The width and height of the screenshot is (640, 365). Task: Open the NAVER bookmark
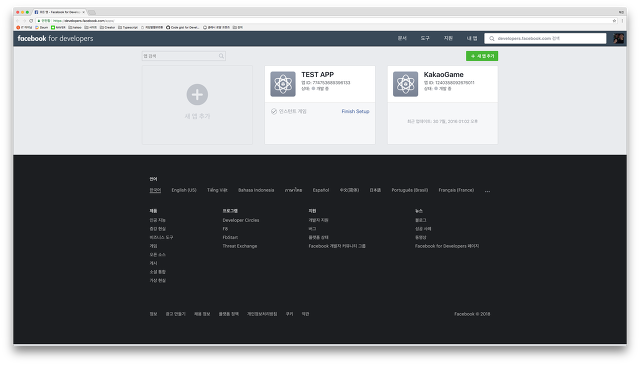click(58, 27)
